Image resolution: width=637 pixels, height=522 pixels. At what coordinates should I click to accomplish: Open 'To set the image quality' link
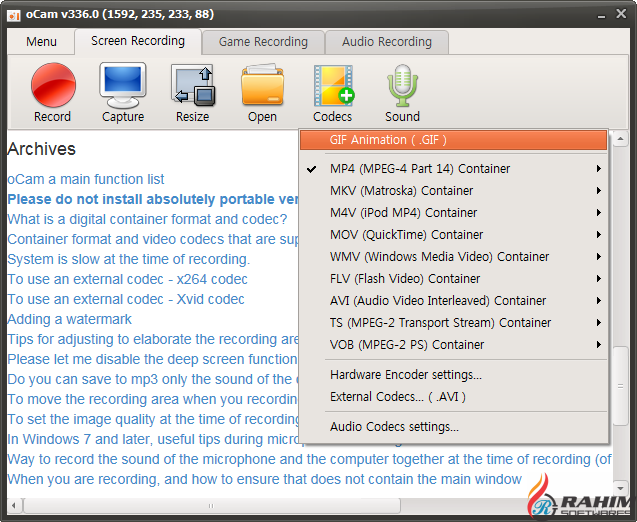point(153,419)
